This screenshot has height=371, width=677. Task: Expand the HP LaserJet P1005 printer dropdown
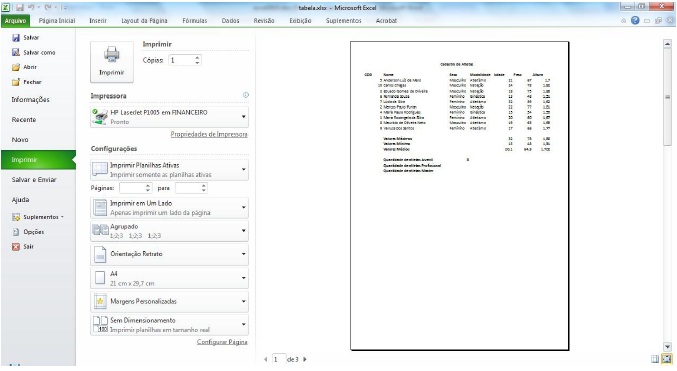pos(170,117)
